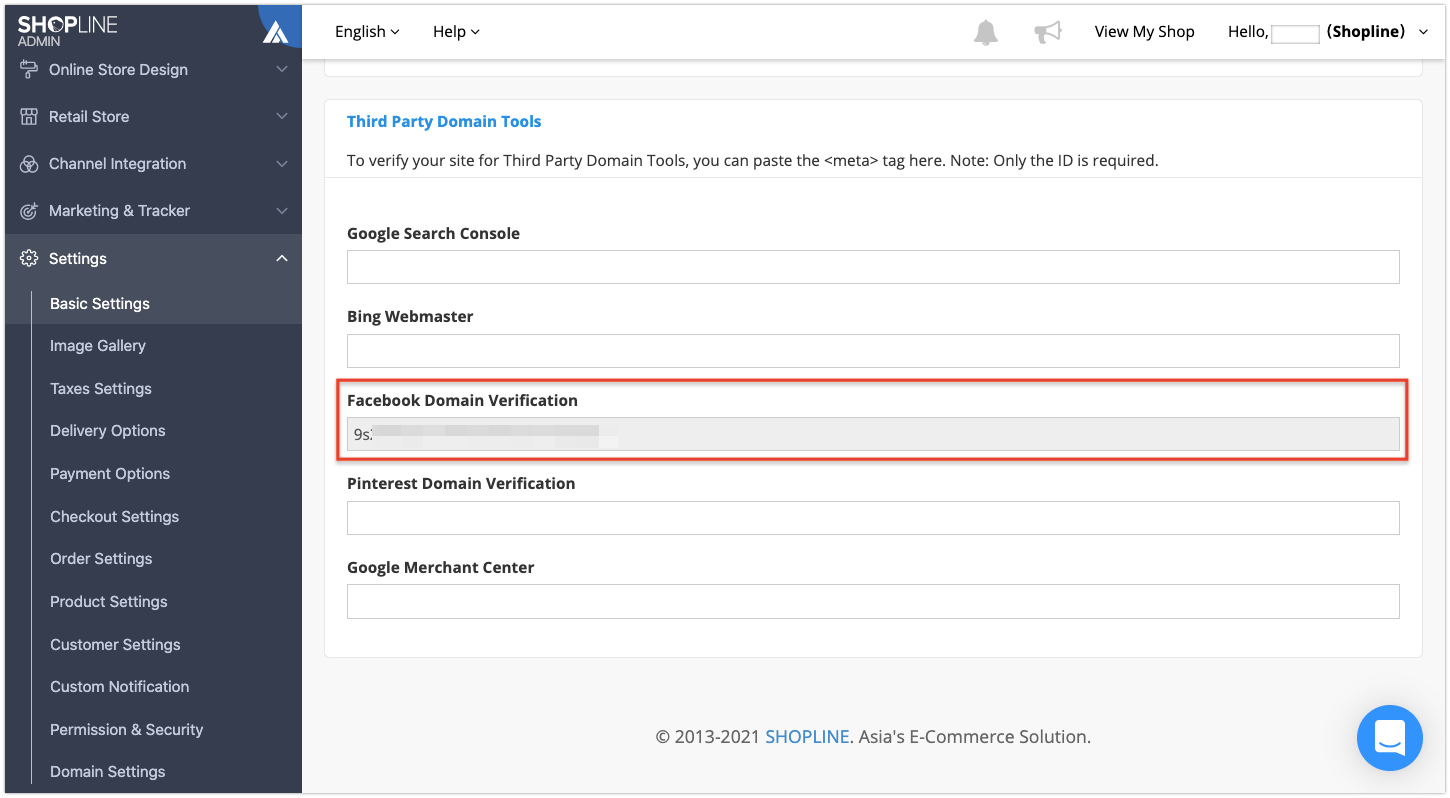Image resolution: width=1450 pixels, height=798 pixels.
Task: Open the Help dropdown menu
Action: pos(456,31)
